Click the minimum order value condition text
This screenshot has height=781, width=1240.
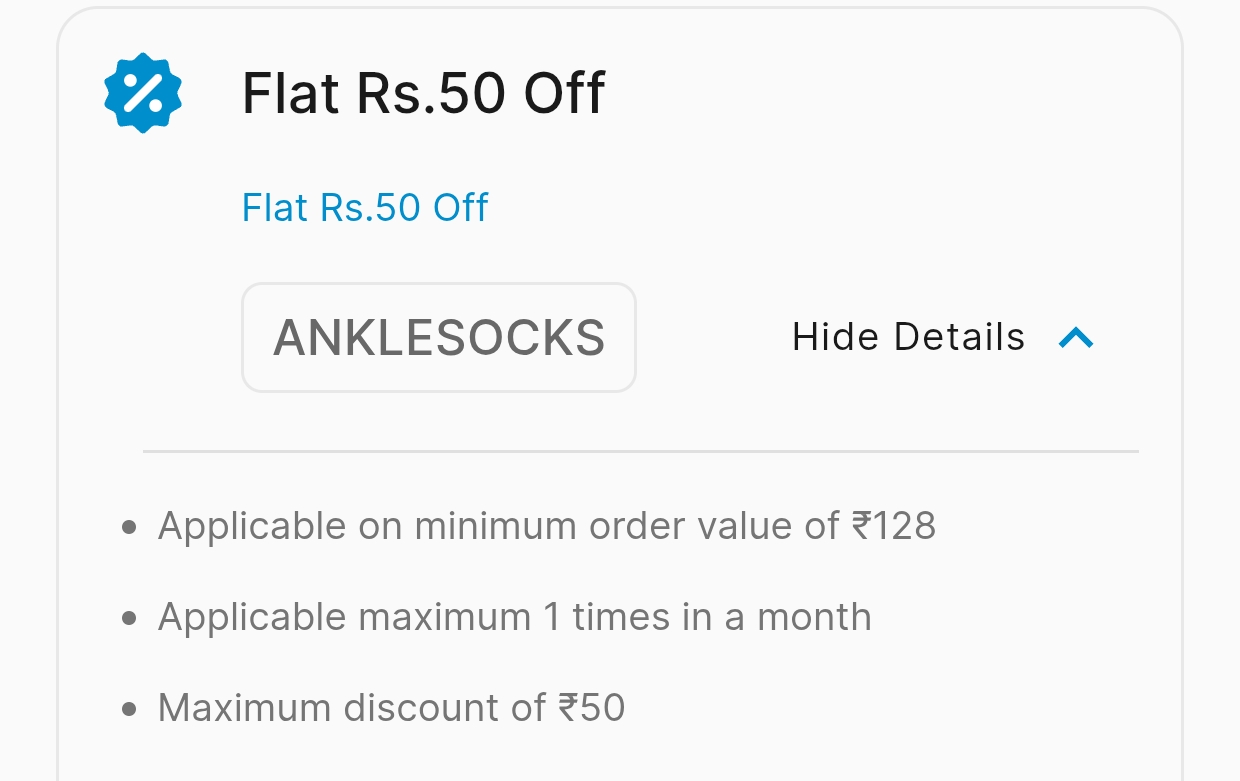(x=546, y=526)
